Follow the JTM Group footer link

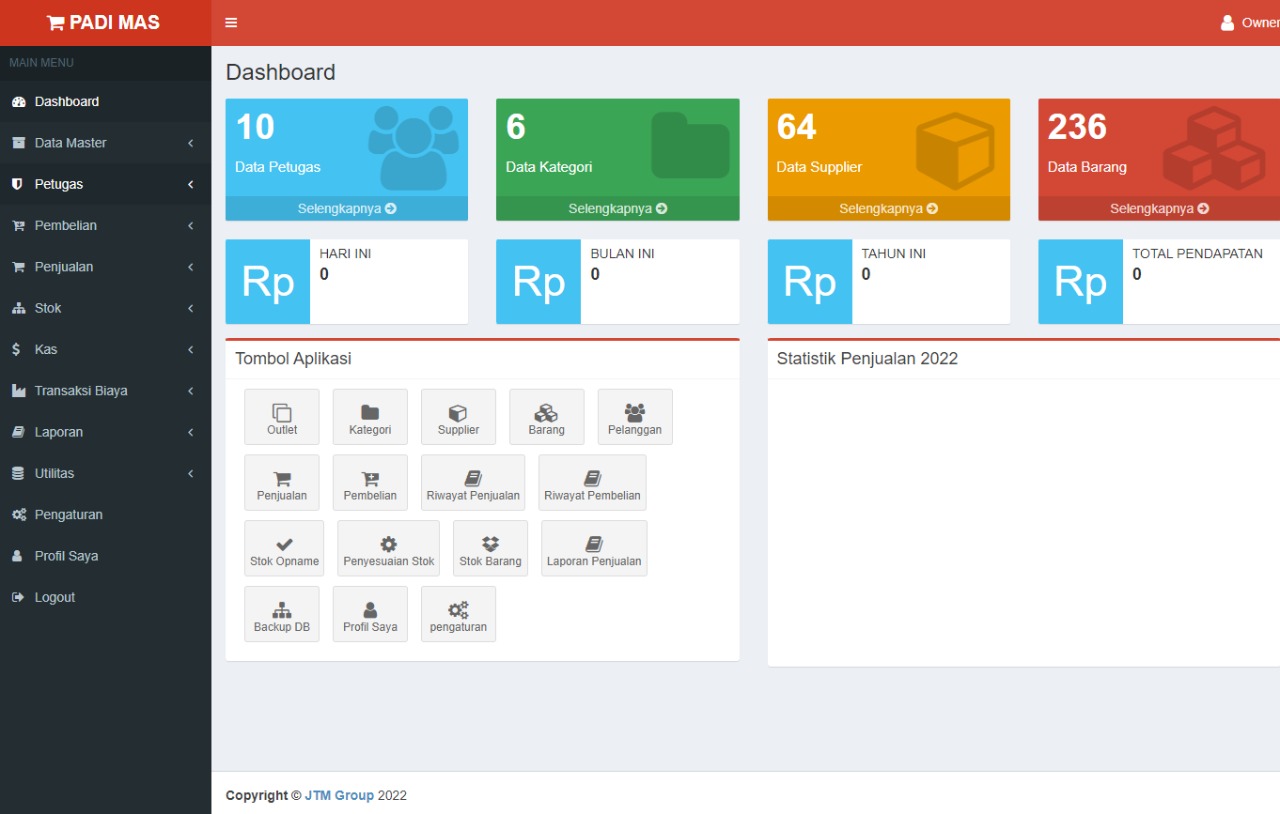(x=339, y=796)
